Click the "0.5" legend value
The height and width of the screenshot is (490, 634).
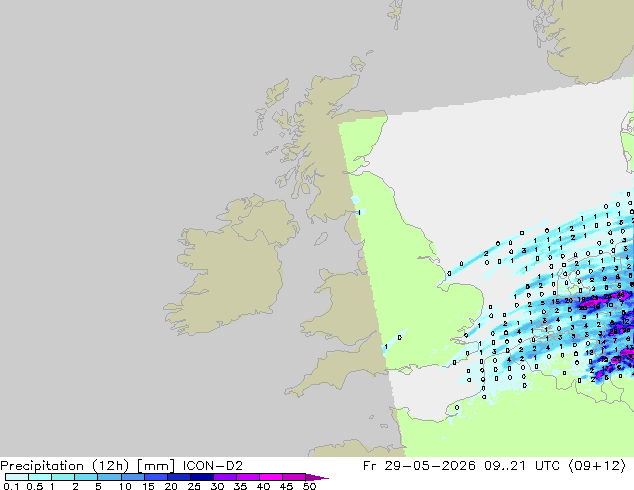[x=35, y=486]
